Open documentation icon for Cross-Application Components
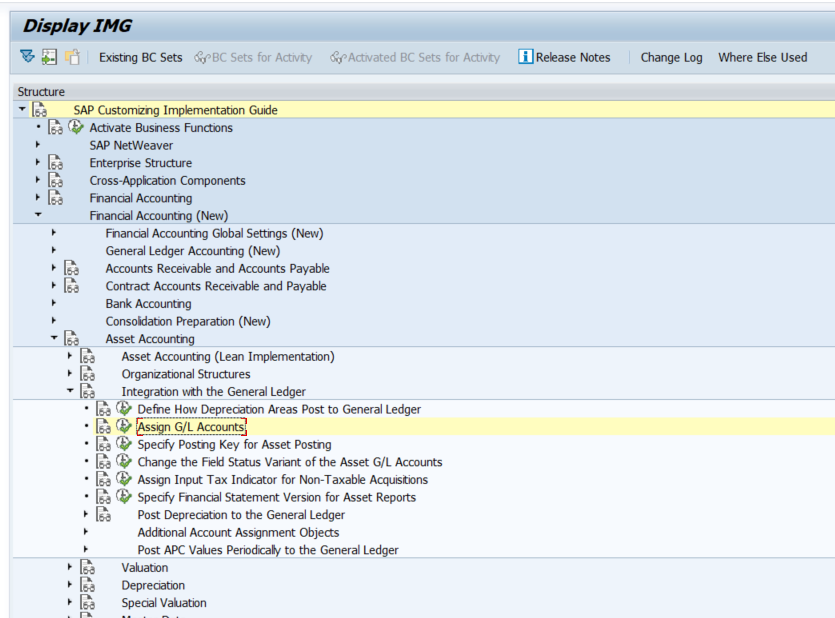The image size is (835, 618). (55, 180)
